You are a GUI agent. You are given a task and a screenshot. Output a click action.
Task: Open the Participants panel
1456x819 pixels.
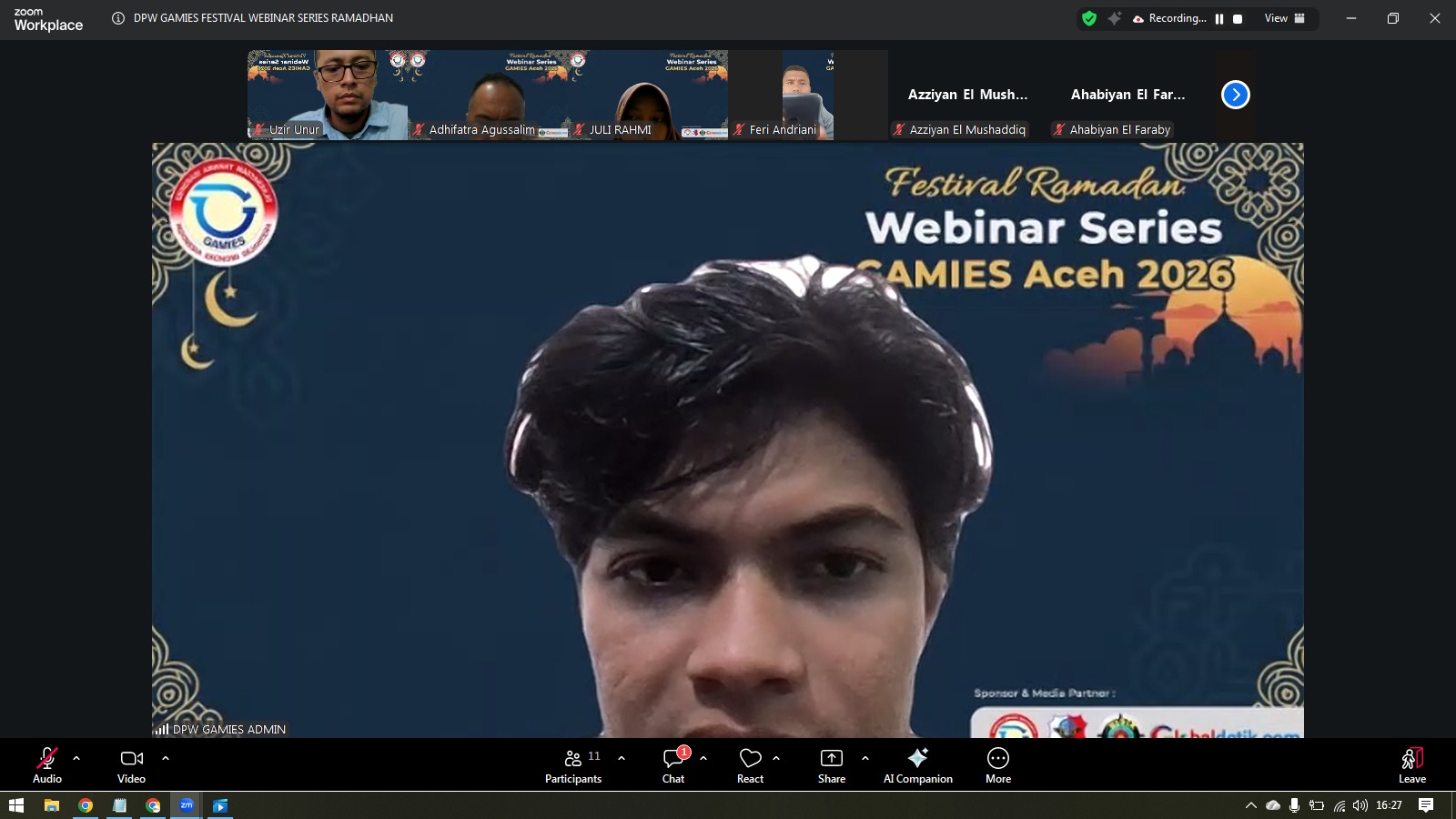(x=573, y=764)
